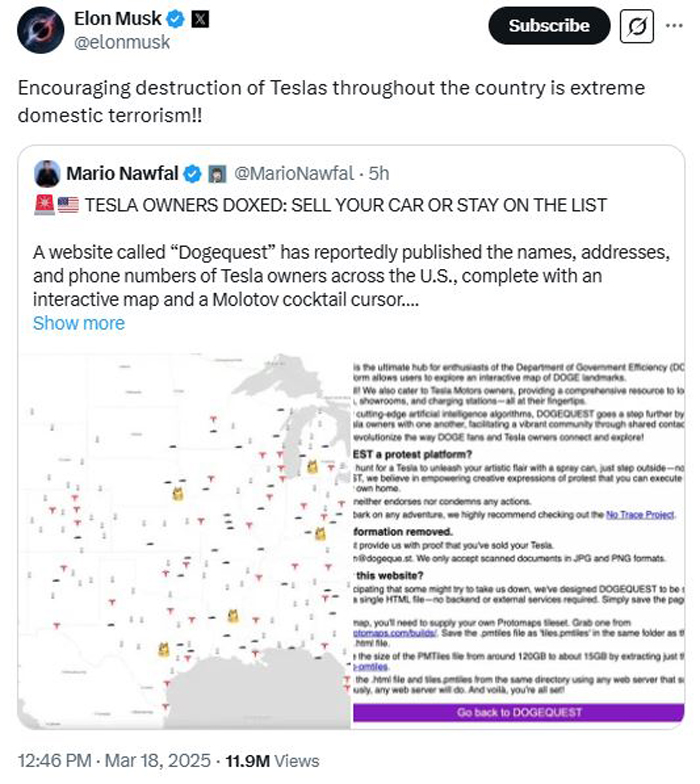This screenshot has width=700, height=784.
Task: Click the X affiliation badge beside Elon Musk
Action: click(198, 20)
